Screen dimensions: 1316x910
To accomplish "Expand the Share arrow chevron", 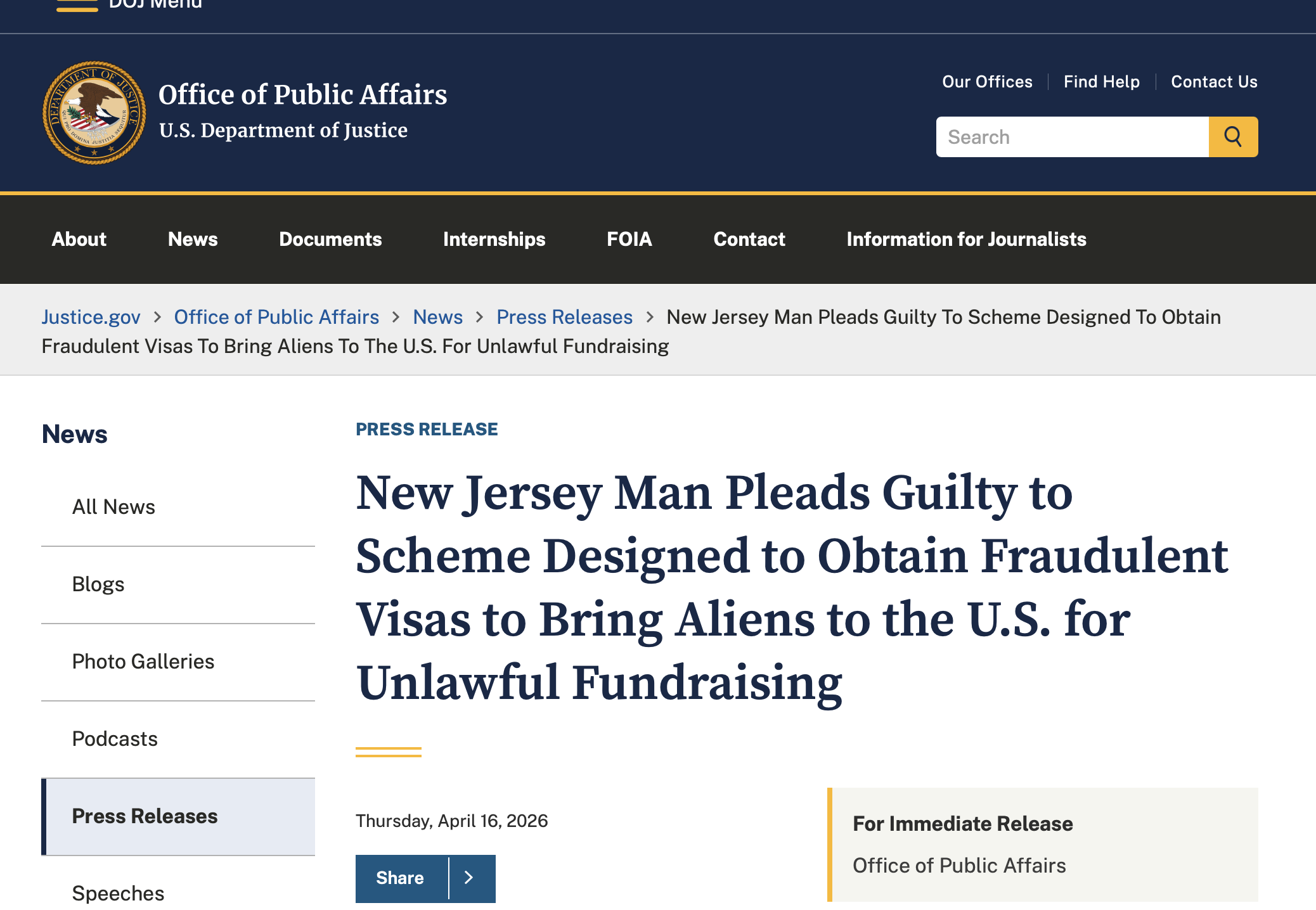I will point(470,878).
